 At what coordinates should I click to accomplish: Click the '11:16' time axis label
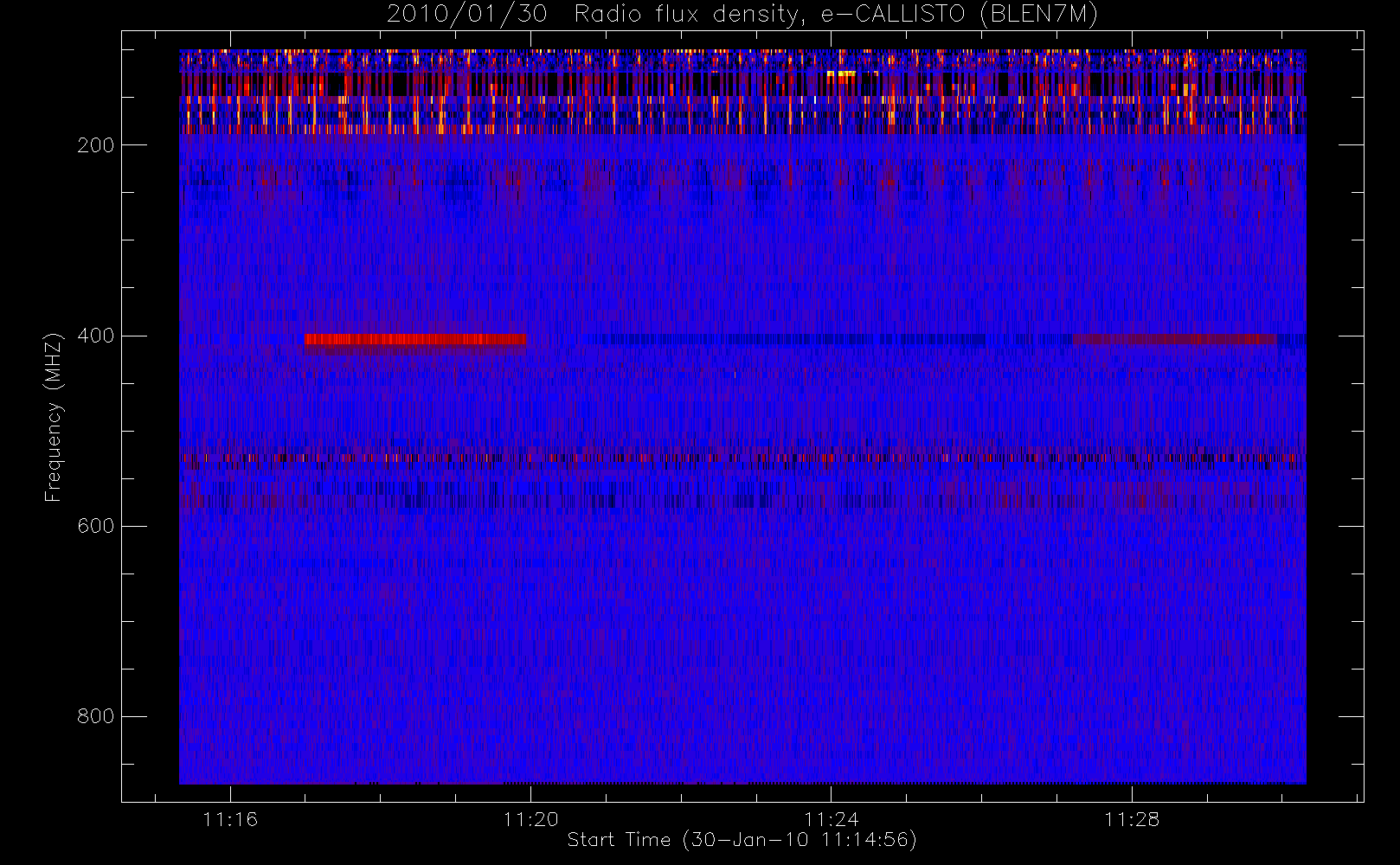(230, 819)
